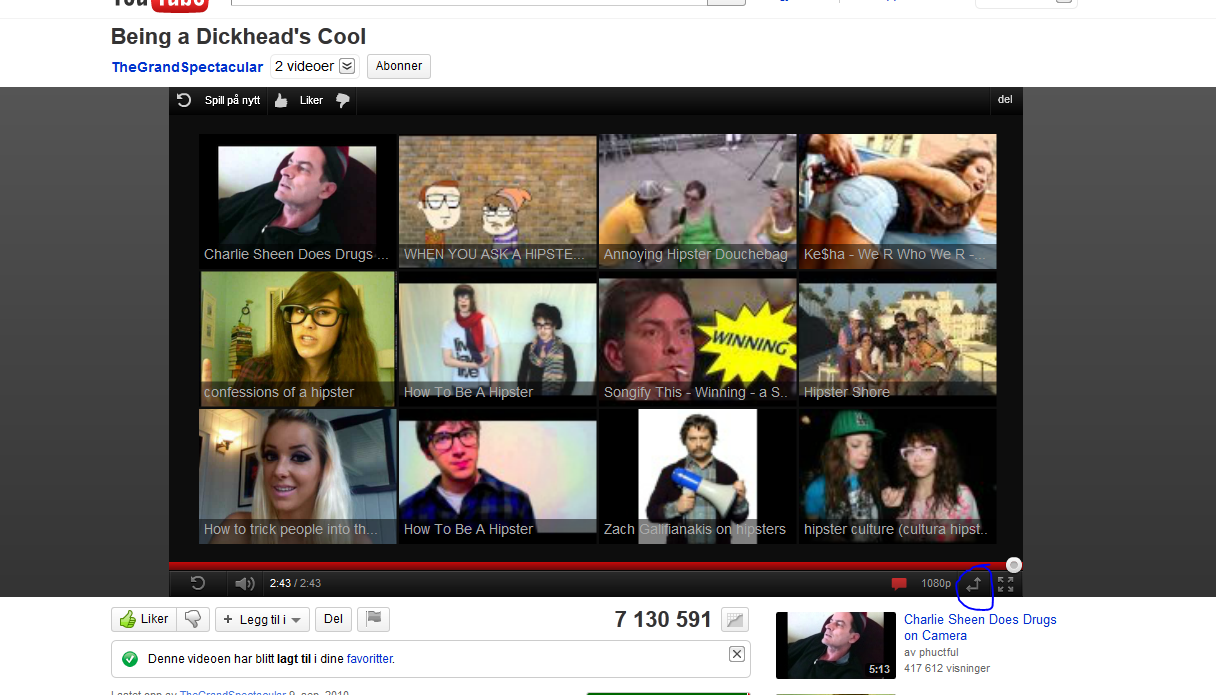This screenshot has height=695, width=1216.
Task: Open the TheGrandSpectacular channel link
Action: (187, 67)
